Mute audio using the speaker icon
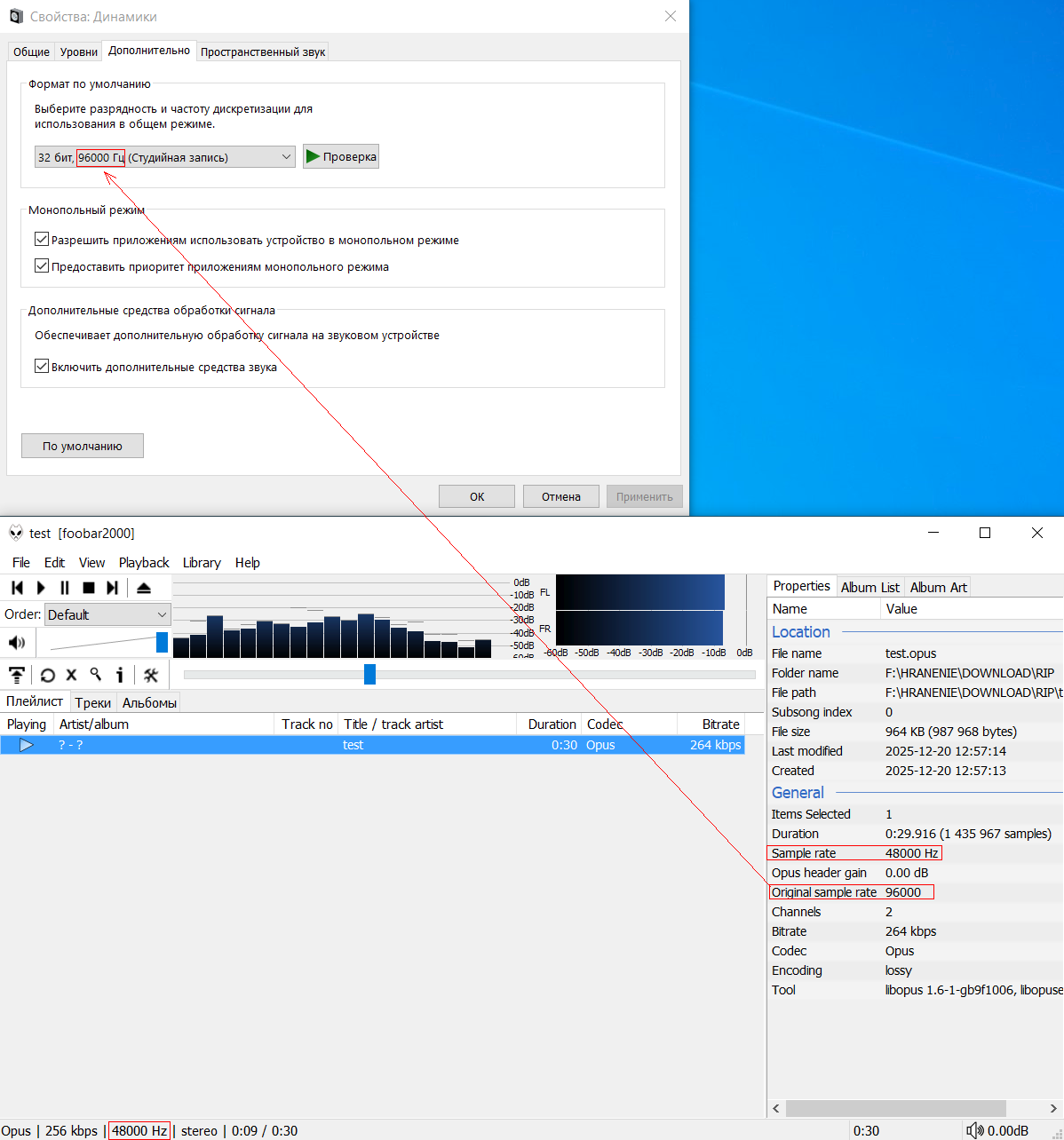The image size is (1064, 1140). (x=17, y=642)
